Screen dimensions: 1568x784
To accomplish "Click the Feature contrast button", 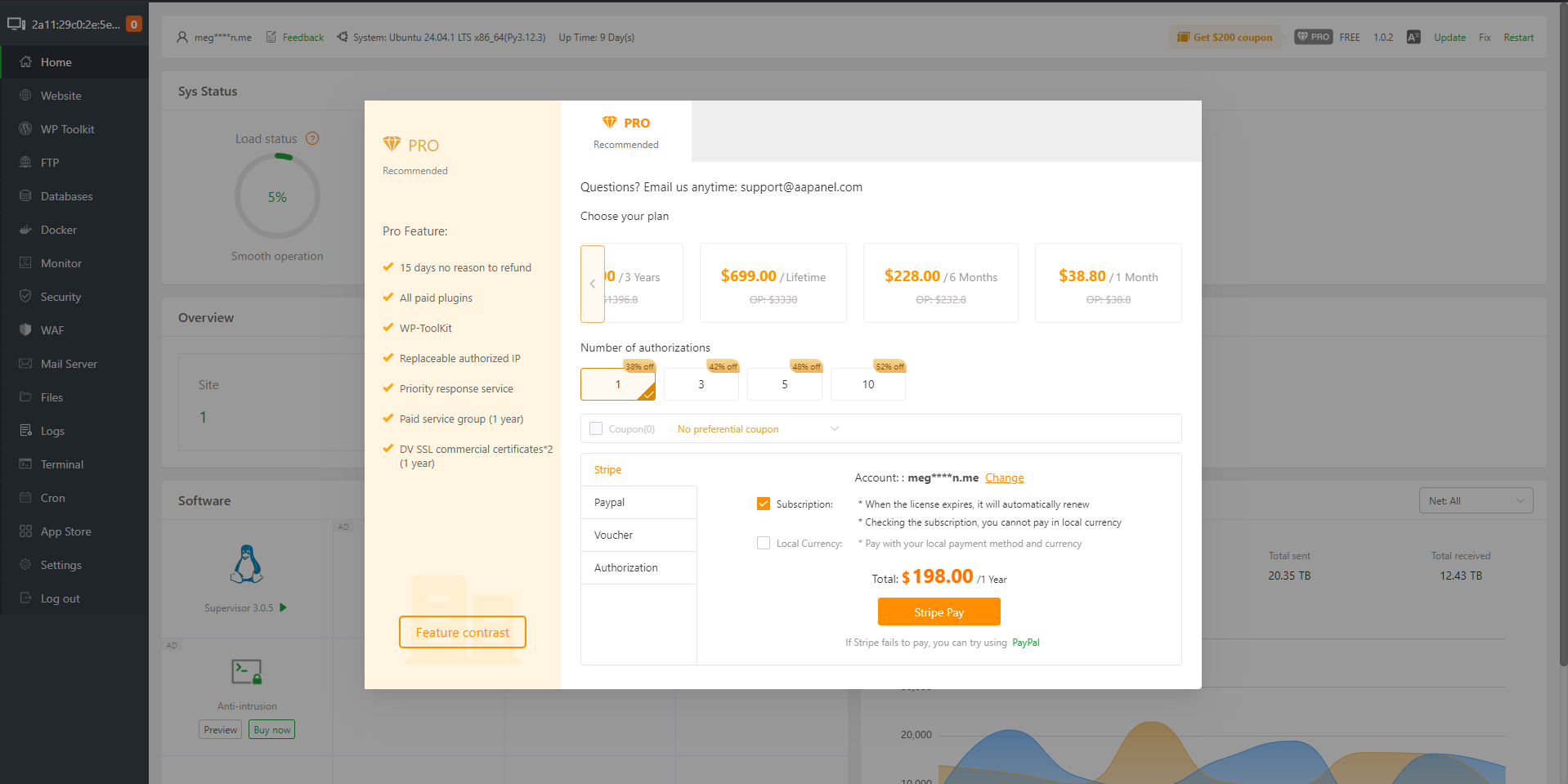I will tap(463, 633).
